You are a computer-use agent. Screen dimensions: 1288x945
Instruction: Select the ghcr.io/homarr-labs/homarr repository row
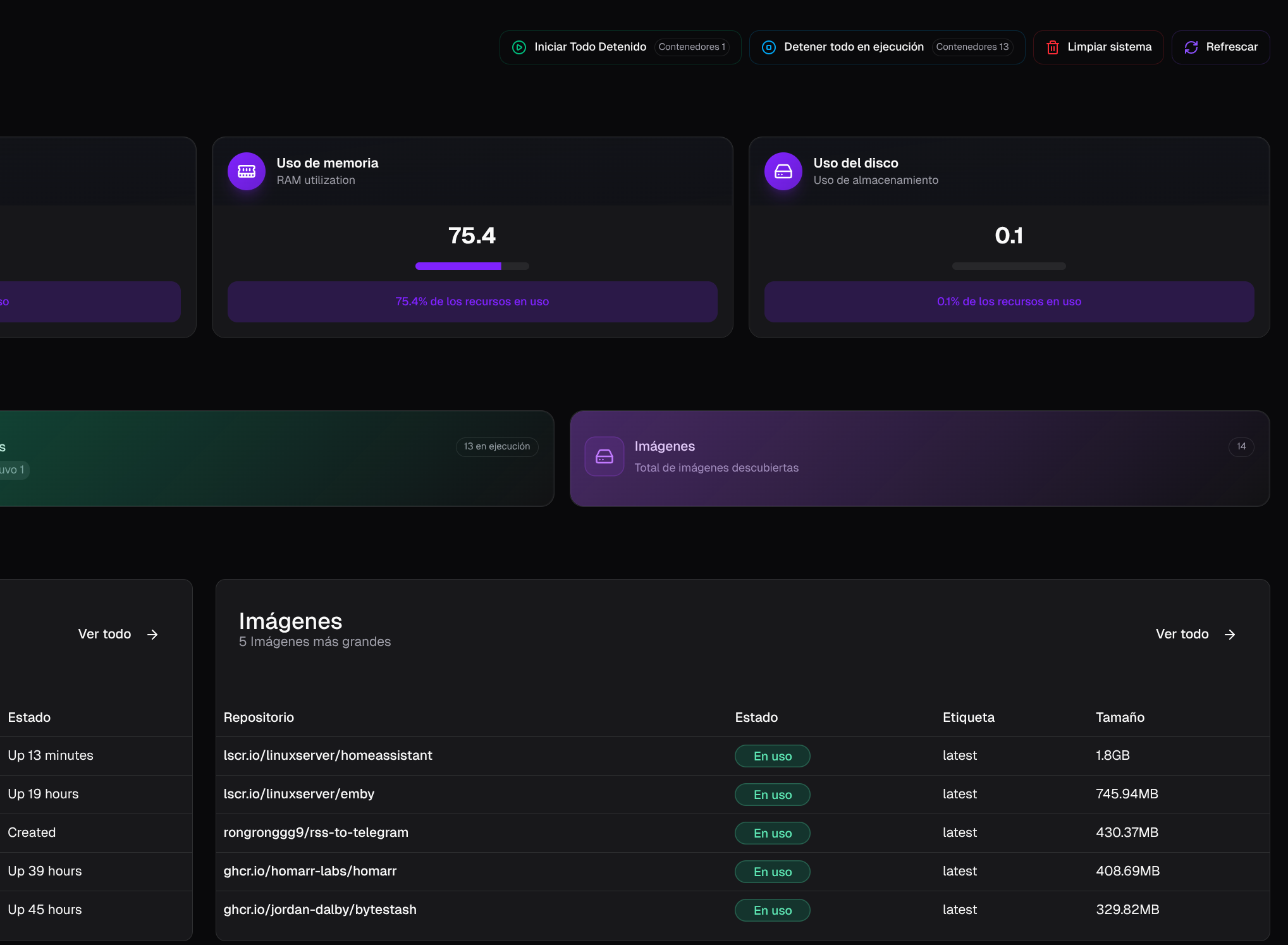310,871
